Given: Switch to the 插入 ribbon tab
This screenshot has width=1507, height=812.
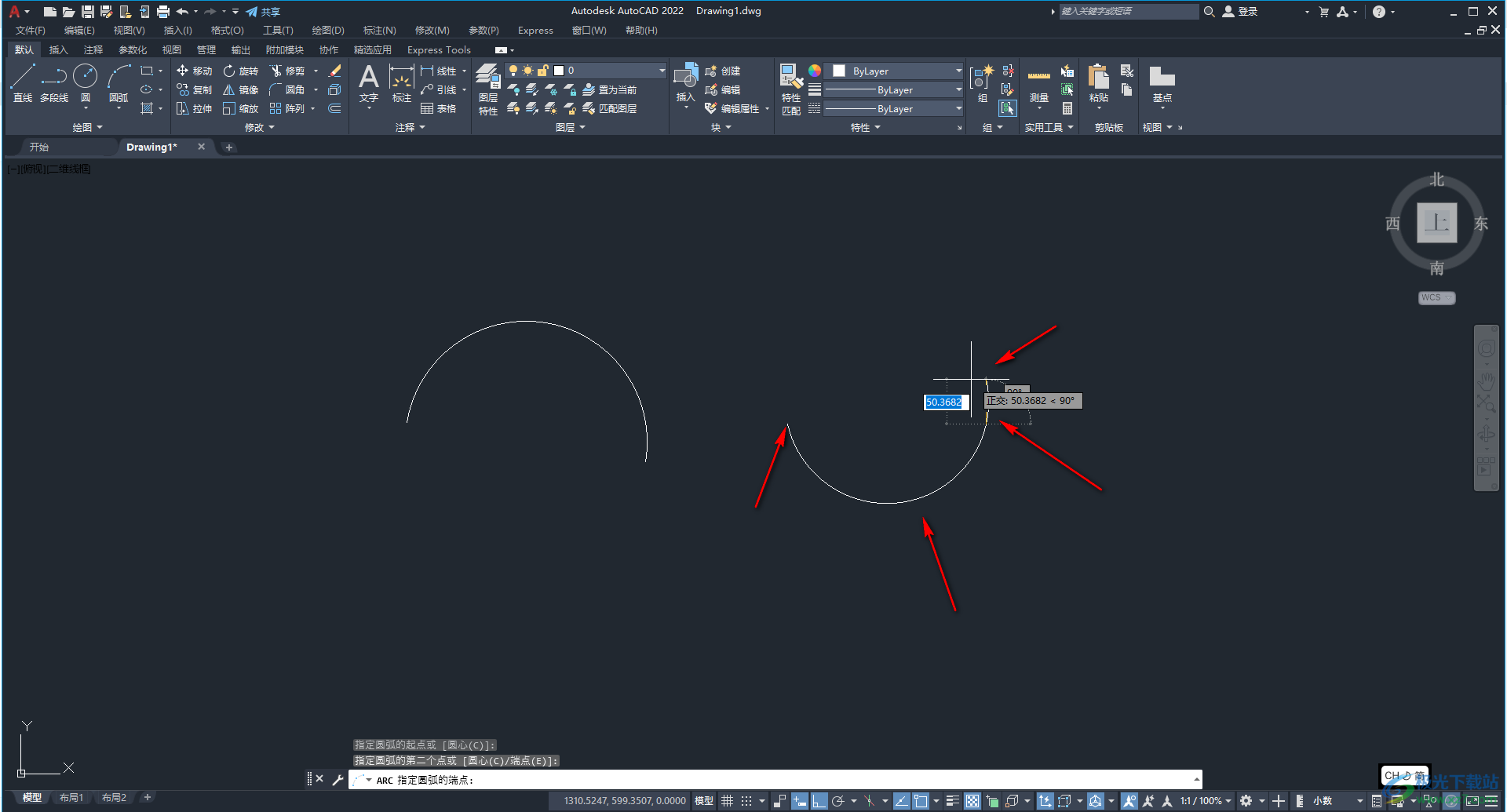Looking at the screenshot, I should click(x=59, y=49).
